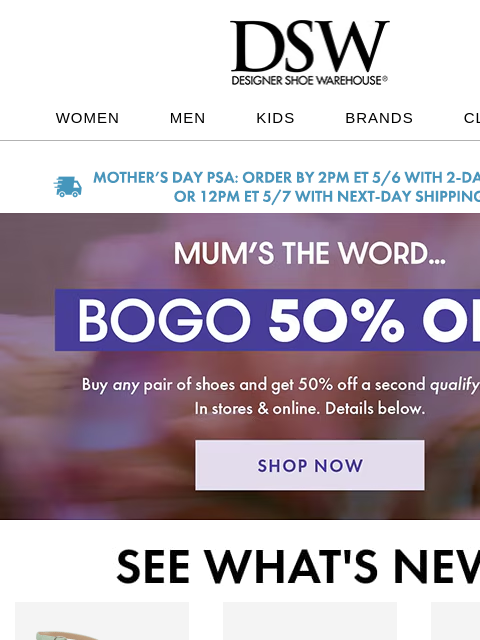Open the first product tile with green sandal
Screen dimensions: 480x640
click(102, 621)
